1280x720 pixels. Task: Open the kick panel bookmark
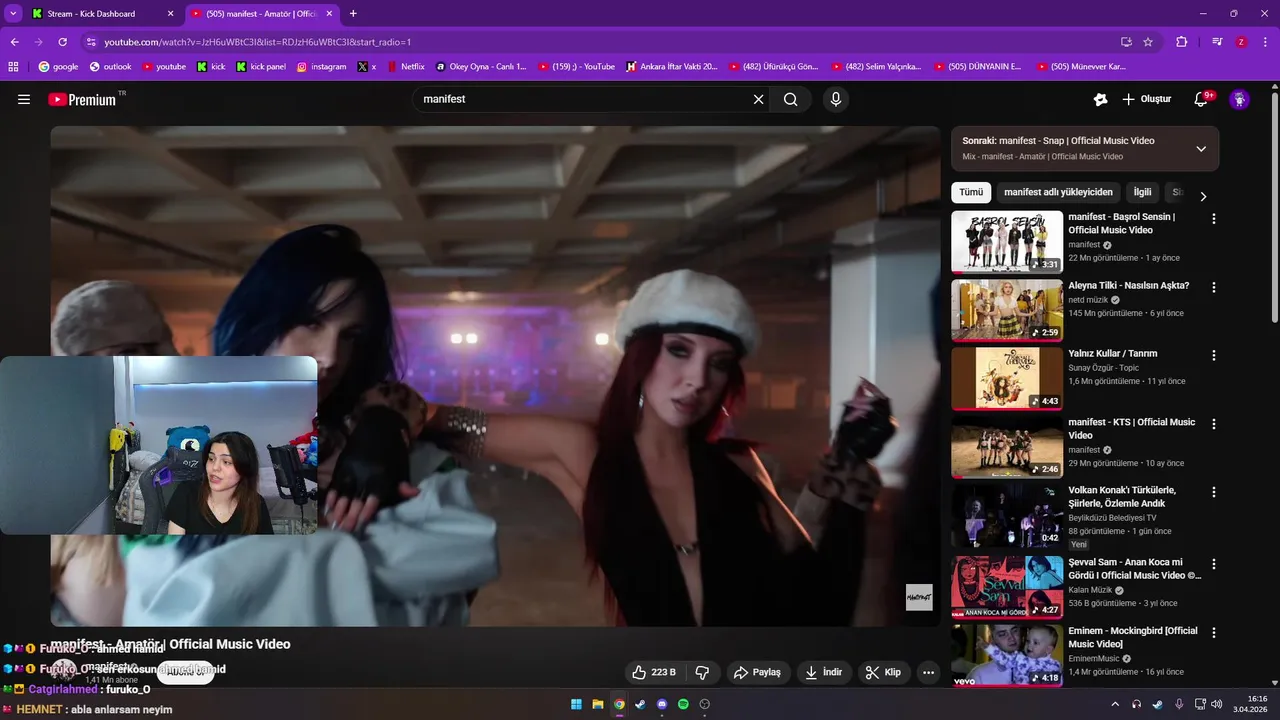[261, 67]
